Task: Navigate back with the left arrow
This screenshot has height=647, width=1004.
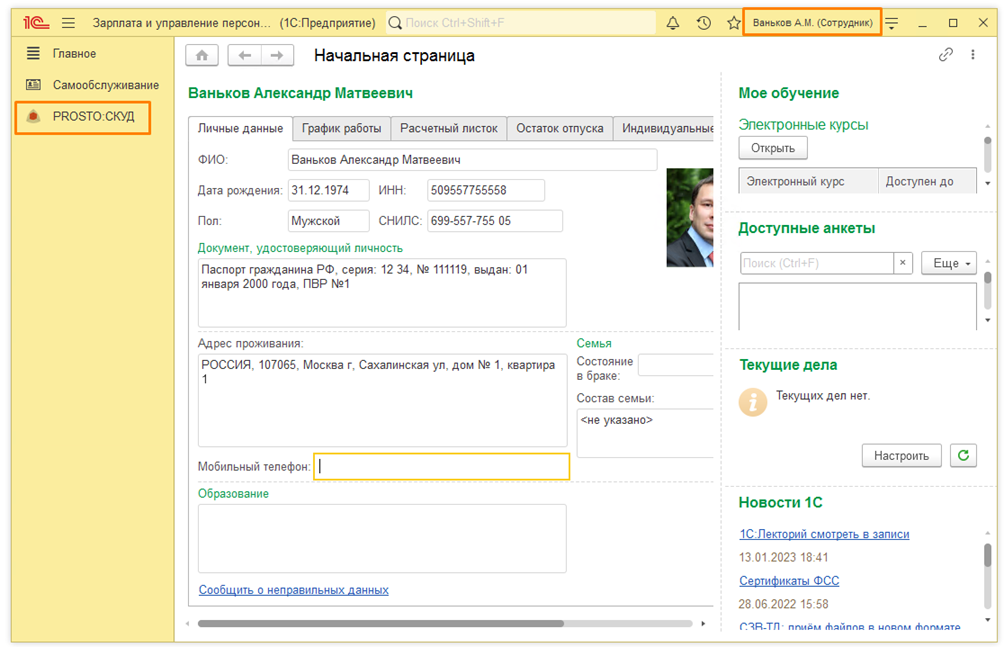Action: 245,56
